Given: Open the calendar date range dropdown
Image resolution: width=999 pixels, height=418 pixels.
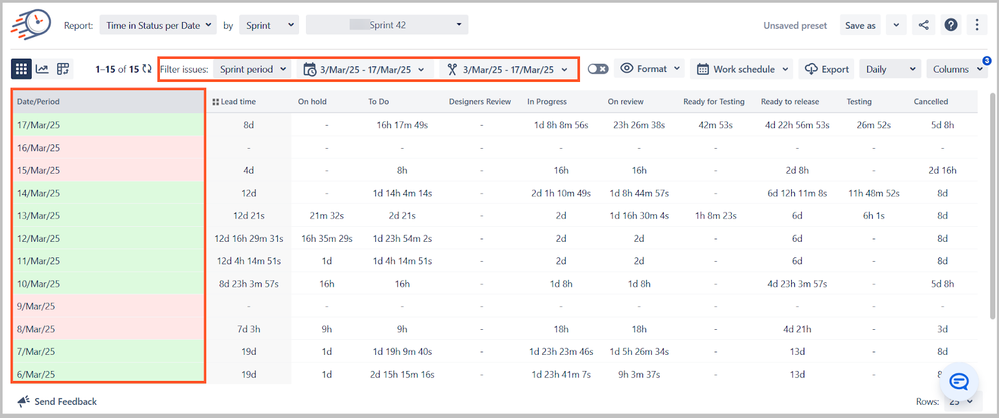Looking at the screenshot, I should 365,69.
